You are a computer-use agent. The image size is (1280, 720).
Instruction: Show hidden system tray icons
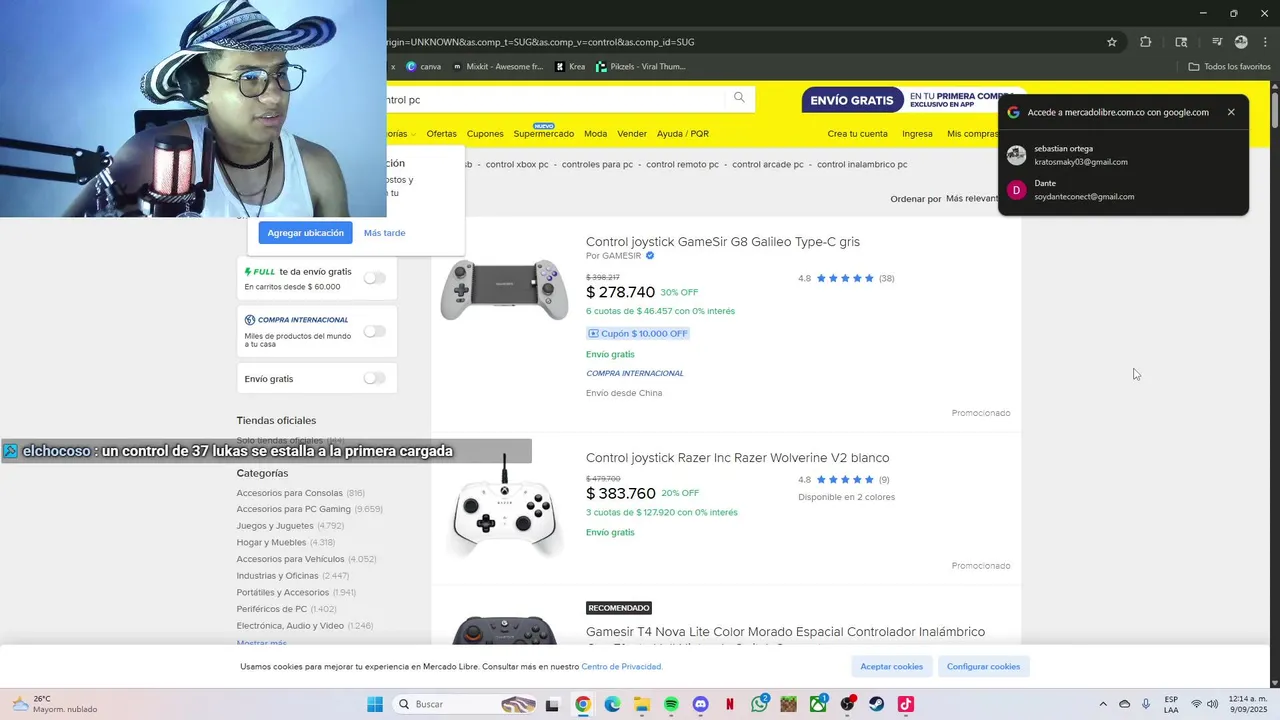[x=1103, y=704]
